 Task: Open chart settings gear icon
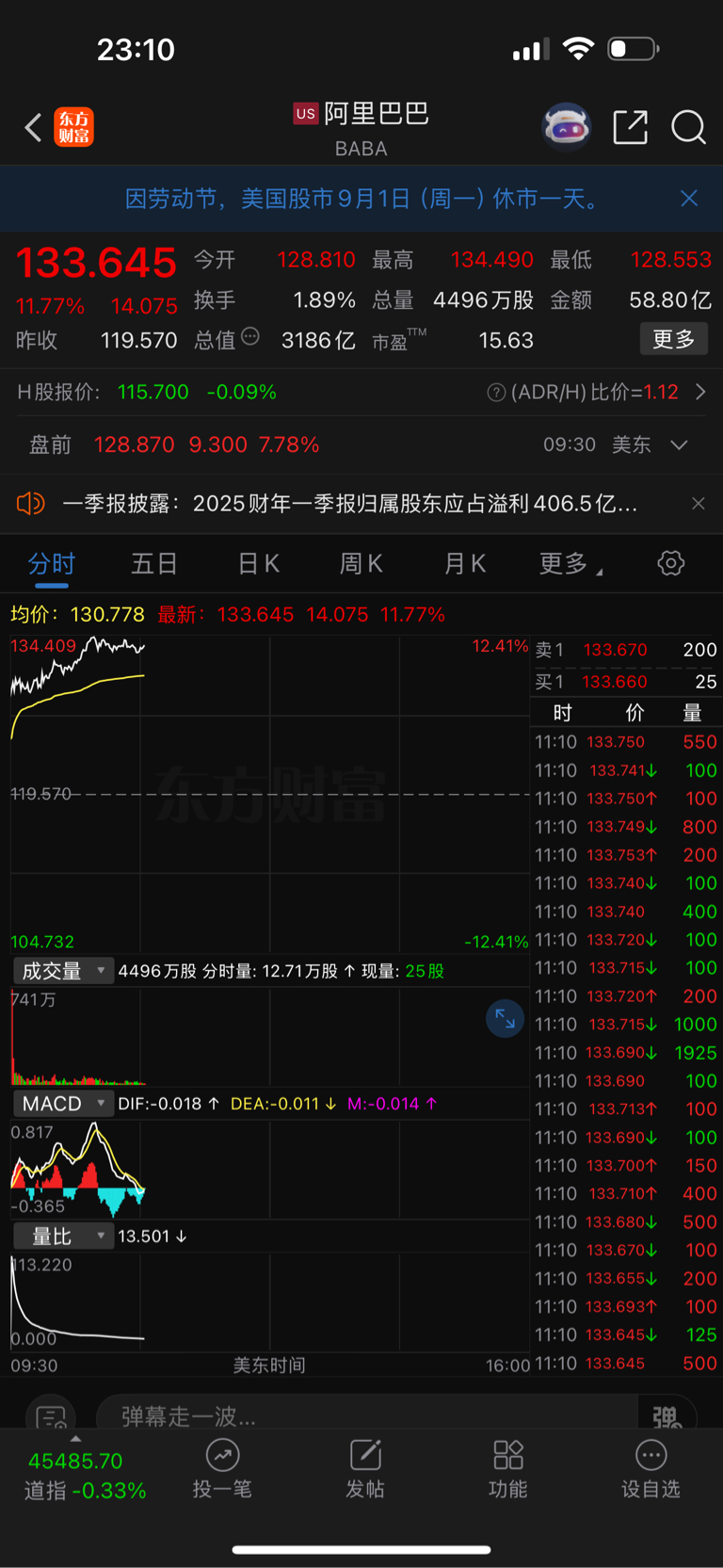670,563
